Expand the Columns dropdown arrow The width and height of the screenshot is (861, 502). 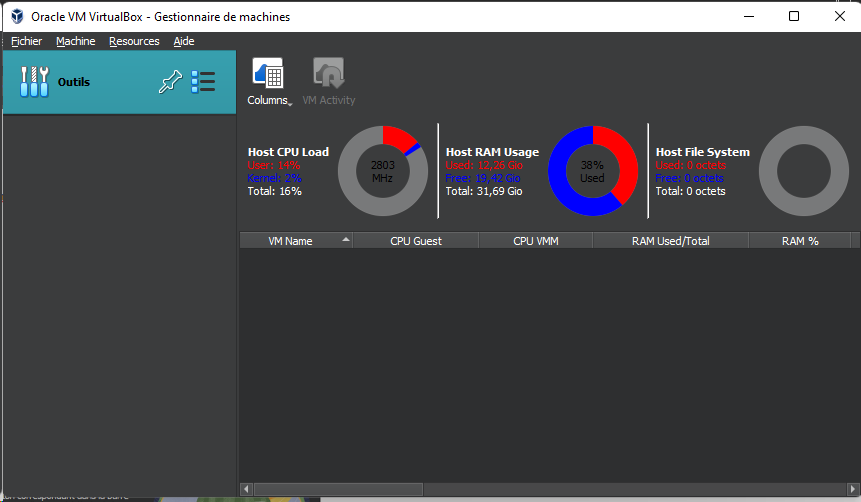pyautogui.click(x=290, y=104)
